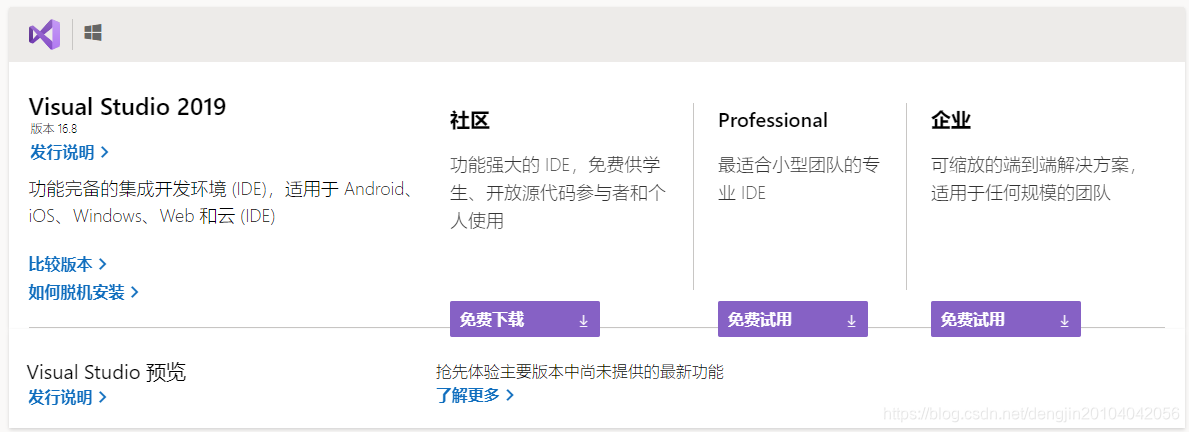Click the description 最适合小型团队的专业 IDE

pyautogui.click(x=799, y=179)
